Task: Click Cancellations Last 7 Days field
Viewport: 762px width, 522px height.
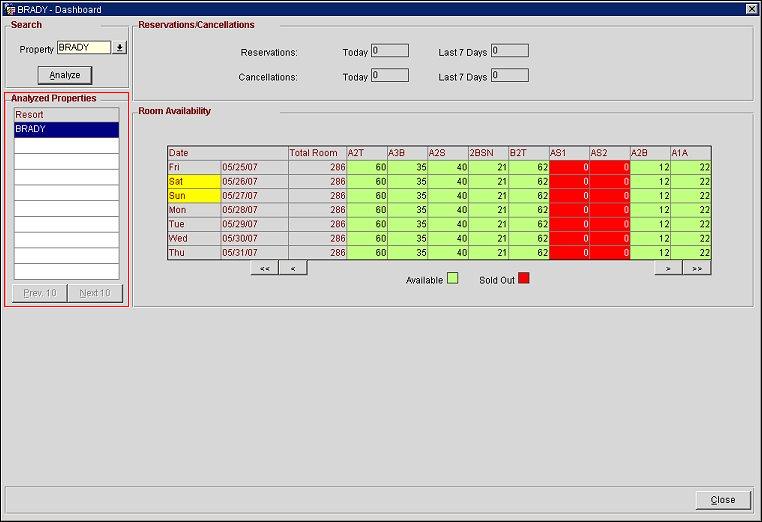Action: [x=509, y=75]
